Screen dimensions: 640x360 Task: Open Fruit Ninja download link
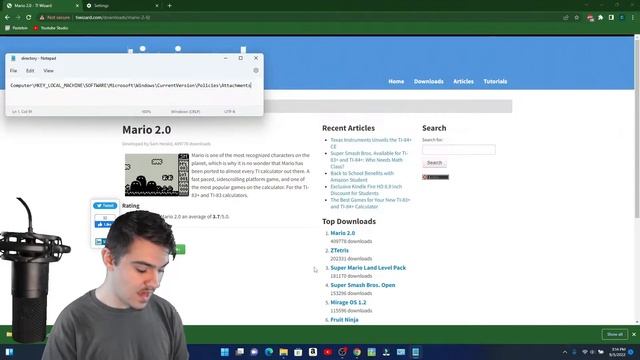click(x=344, y=320)
